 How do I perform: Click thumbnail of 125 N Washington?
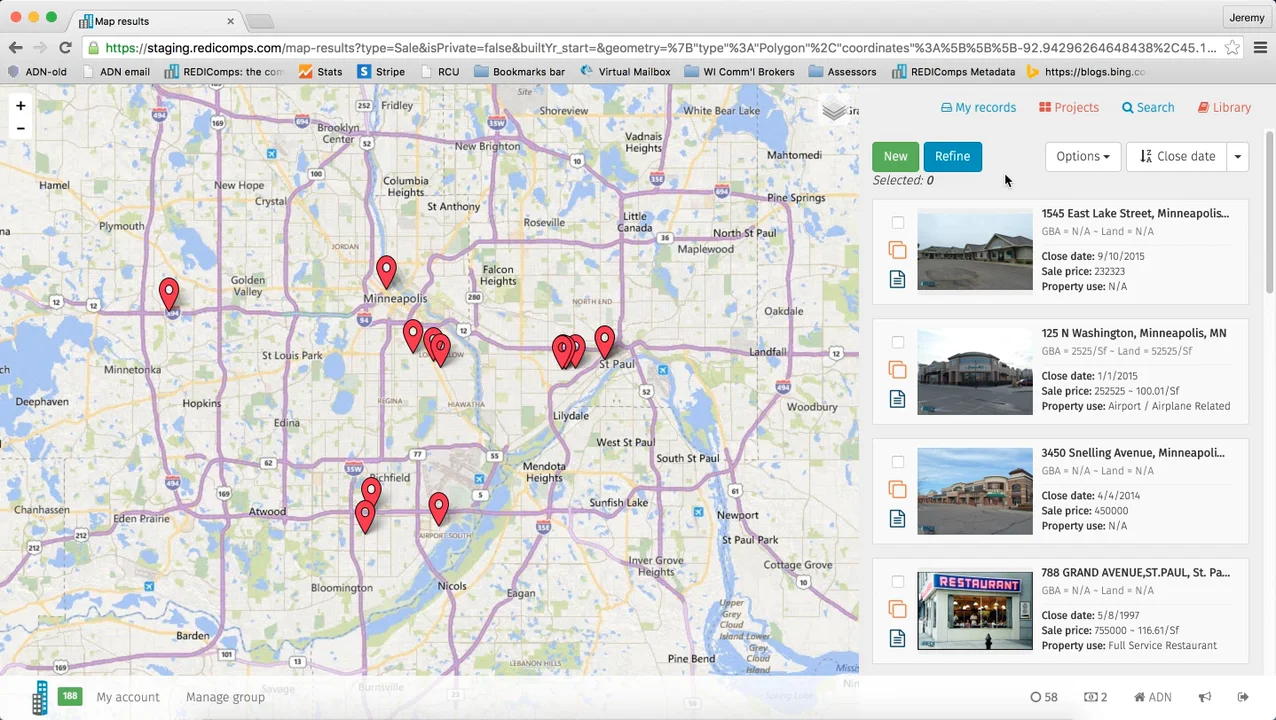(975, 370)
